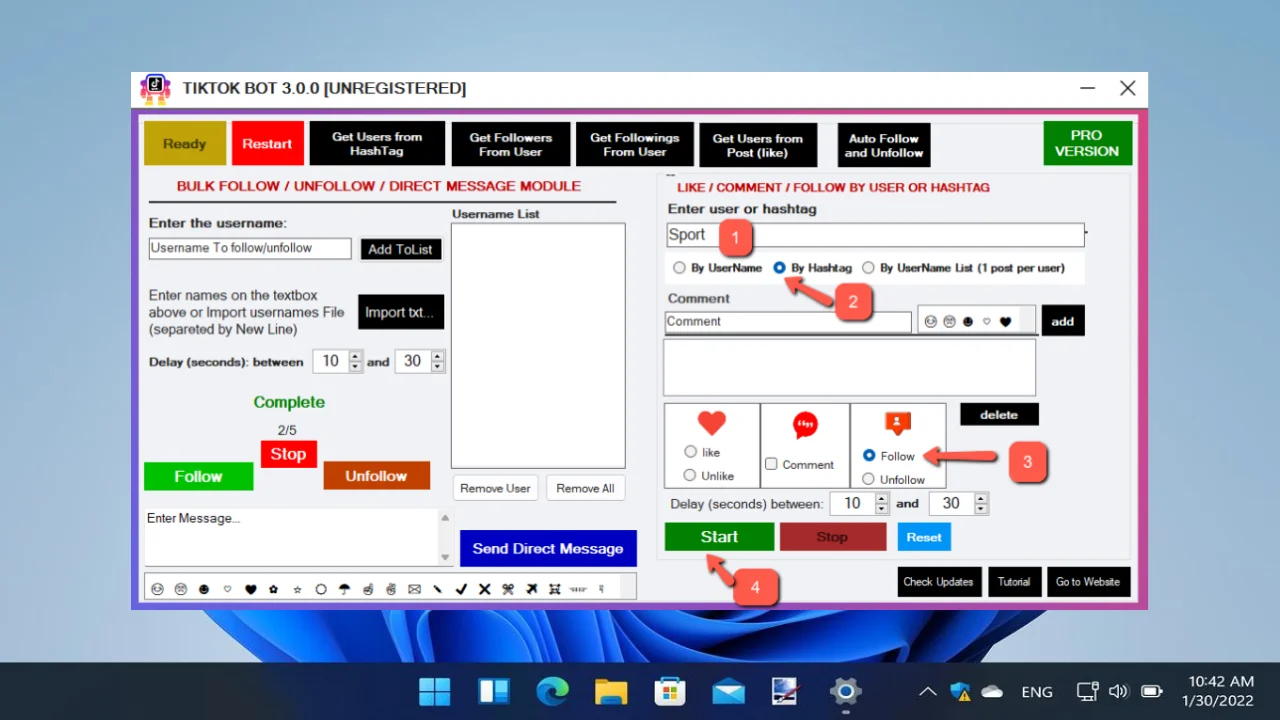Open Settings gear from taskbar

846,691
